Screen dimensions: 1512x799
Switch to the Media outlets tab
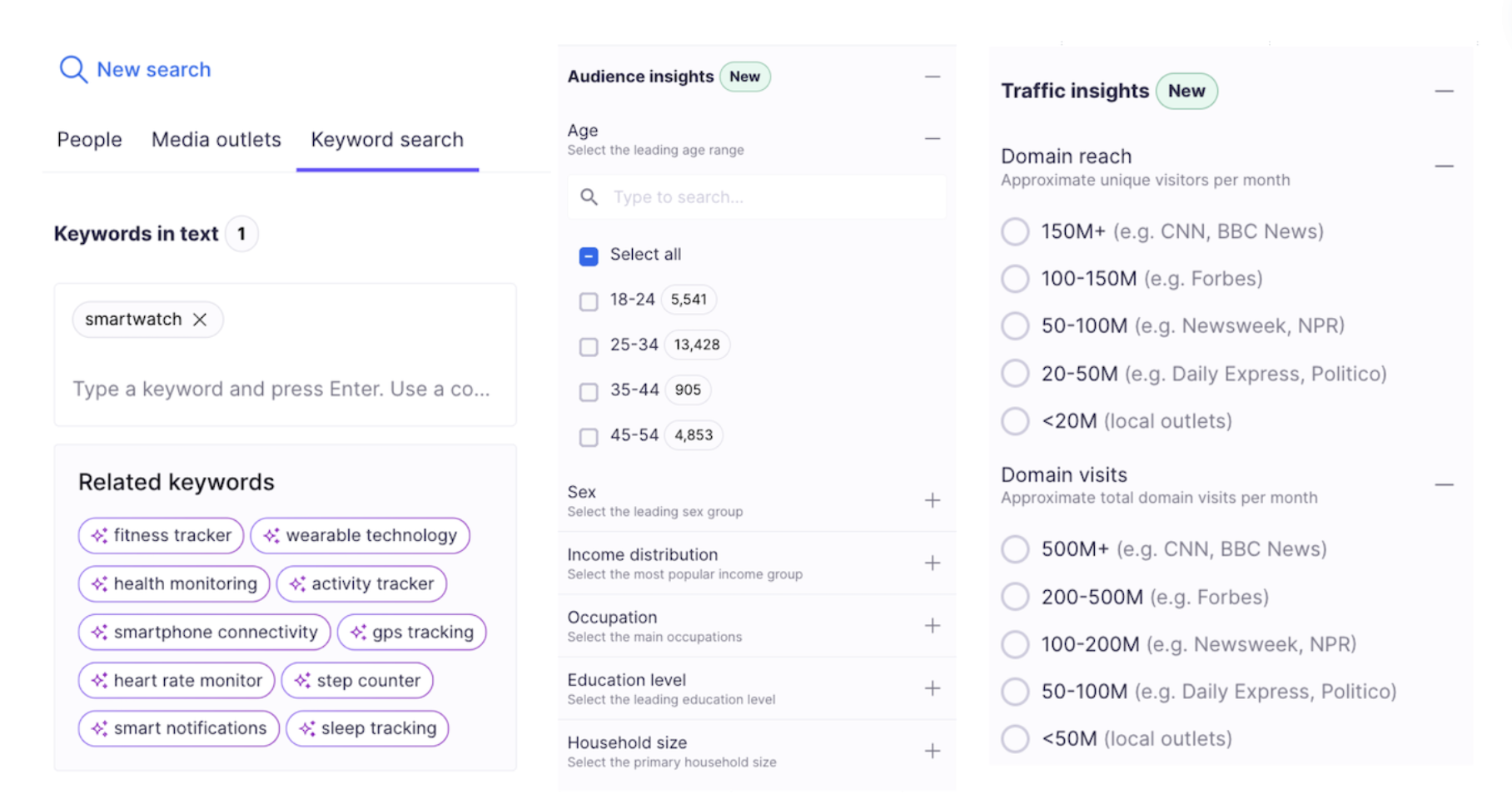click(x=216, y=140)
